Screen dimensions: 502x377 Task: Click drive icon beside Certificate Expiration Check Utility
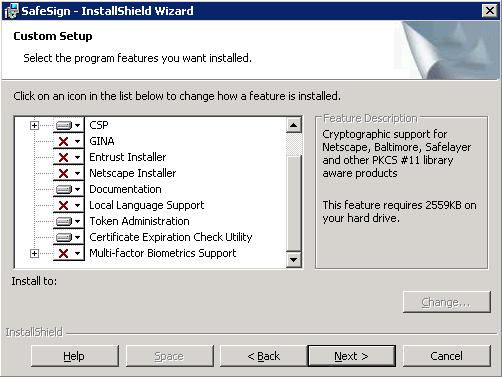[63, 237]
